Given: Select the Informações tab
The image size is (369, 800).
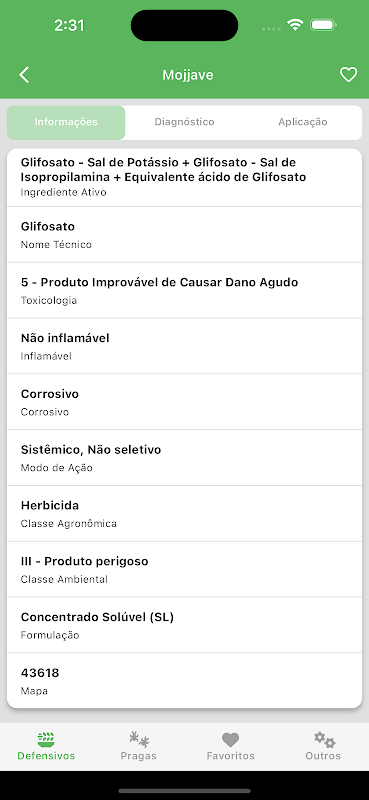Looking at the screenshot, I should click(x=66, y=122).
